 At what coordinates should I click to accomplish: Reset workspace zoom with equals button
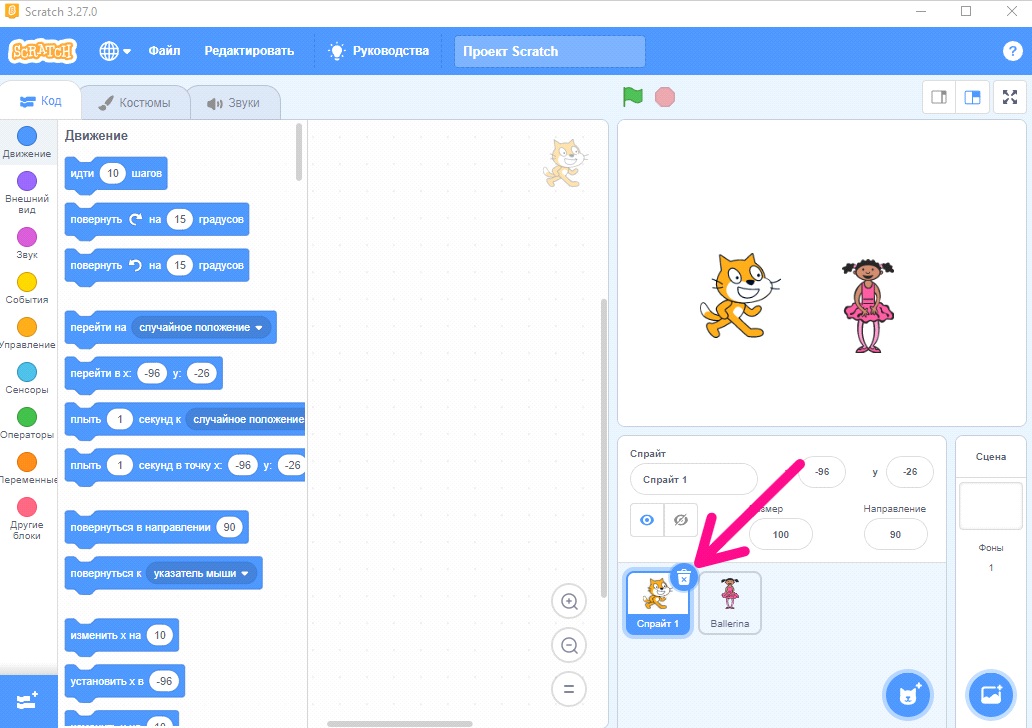tap(569, 690)
